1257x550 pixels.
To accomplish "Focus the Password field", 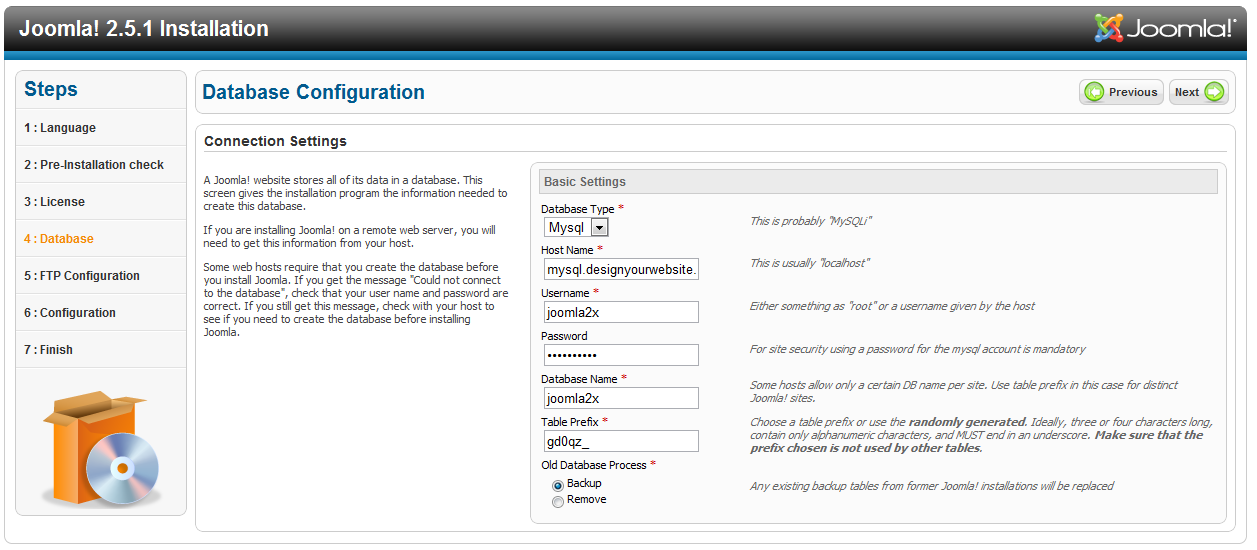I will 621,355.
